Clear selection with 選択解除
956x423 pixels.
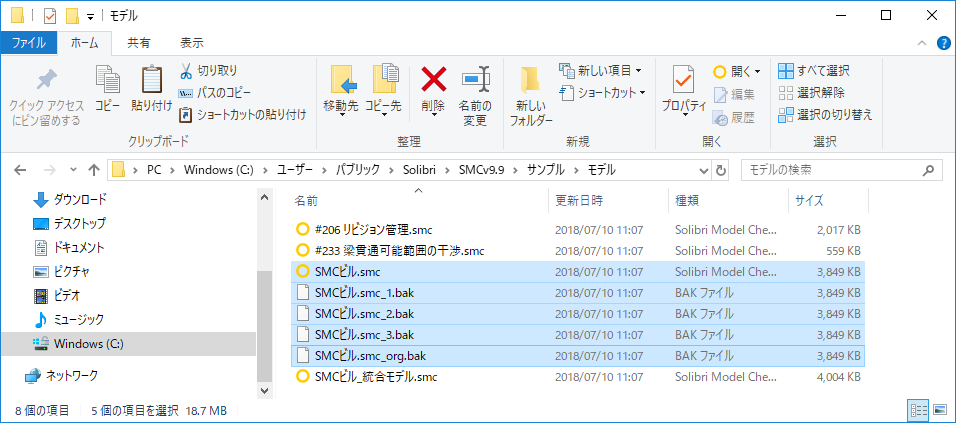coord(812,93)
